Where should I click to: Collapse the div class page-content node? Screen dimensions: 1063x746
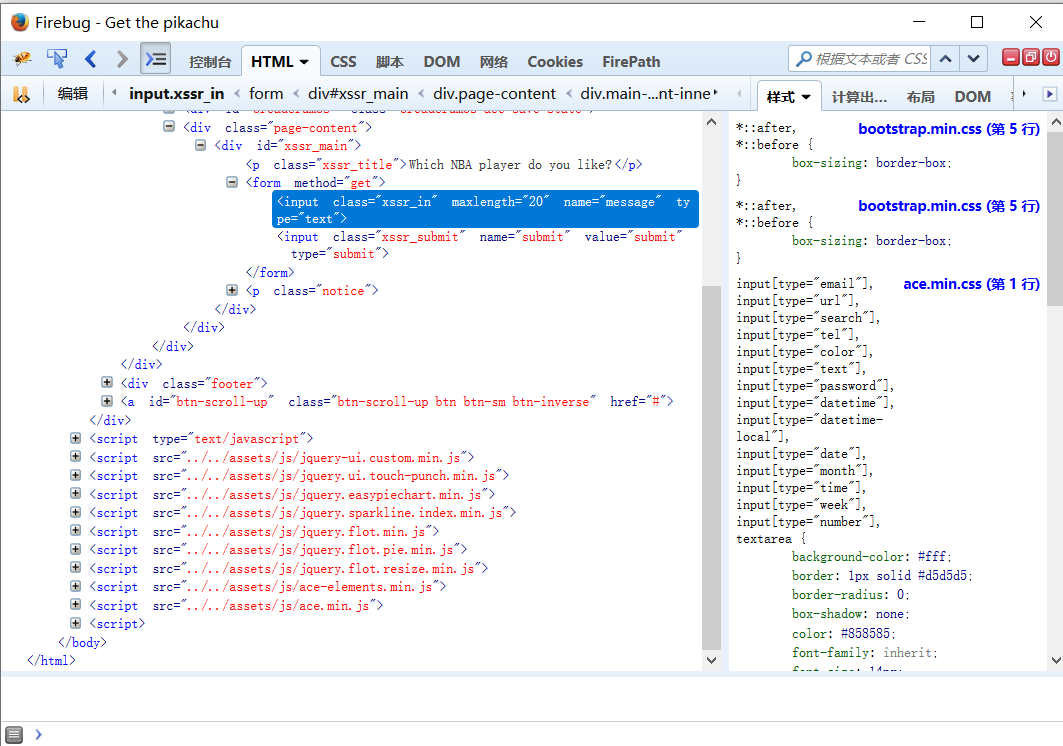point(169,126)
